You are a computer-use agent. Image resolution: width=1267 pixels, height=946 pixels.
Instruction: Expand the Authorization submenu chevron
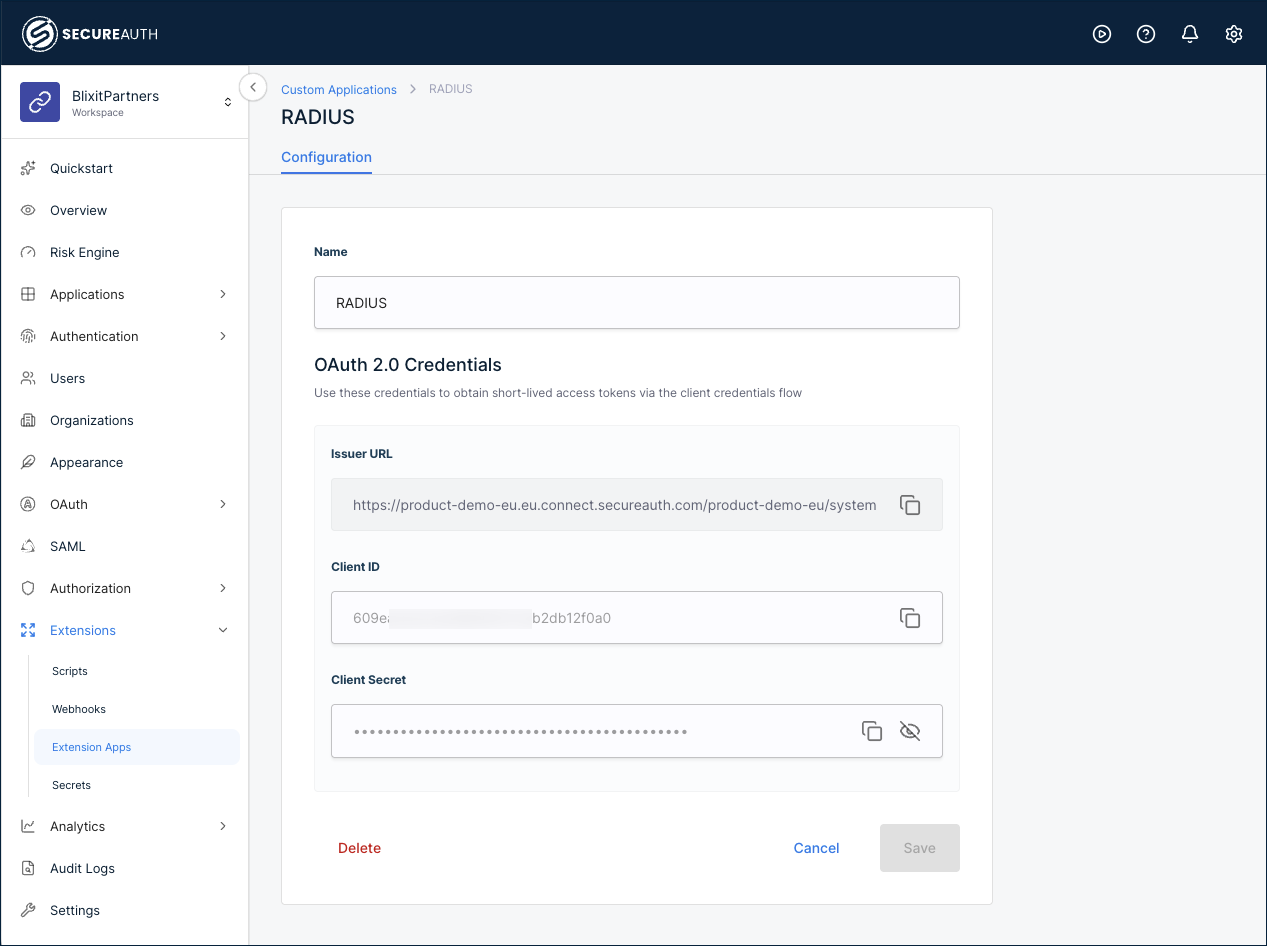(x=223, y=588)
